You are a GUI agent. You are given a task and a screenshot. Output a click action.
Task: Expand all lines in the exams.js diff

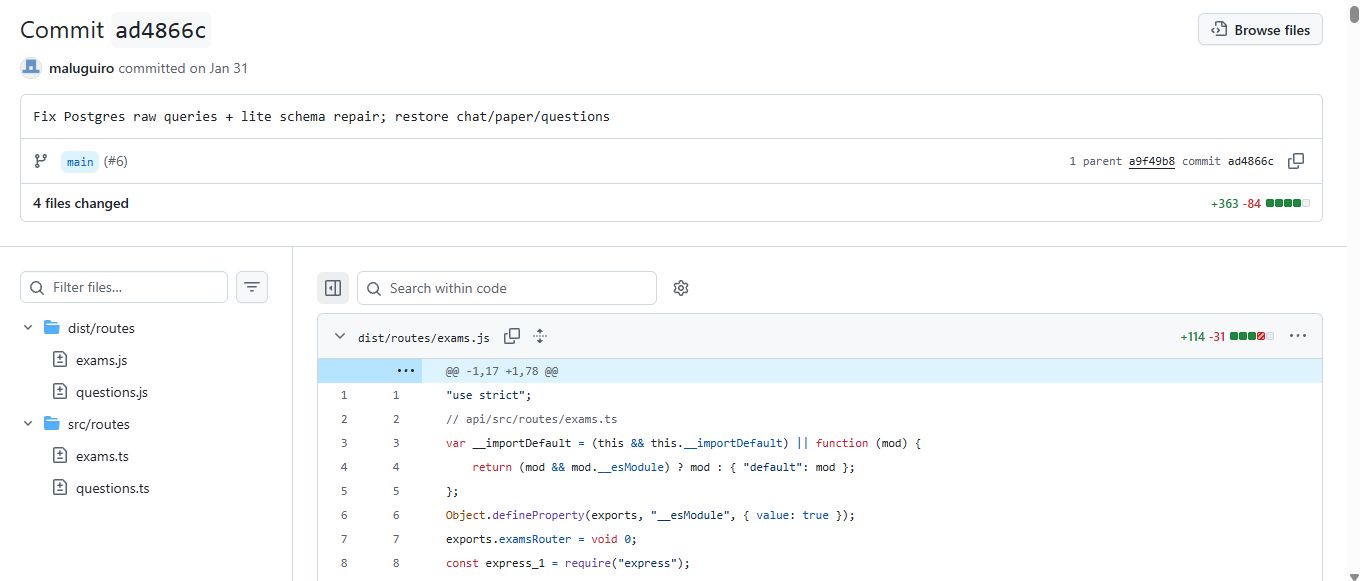coord(540,336)
